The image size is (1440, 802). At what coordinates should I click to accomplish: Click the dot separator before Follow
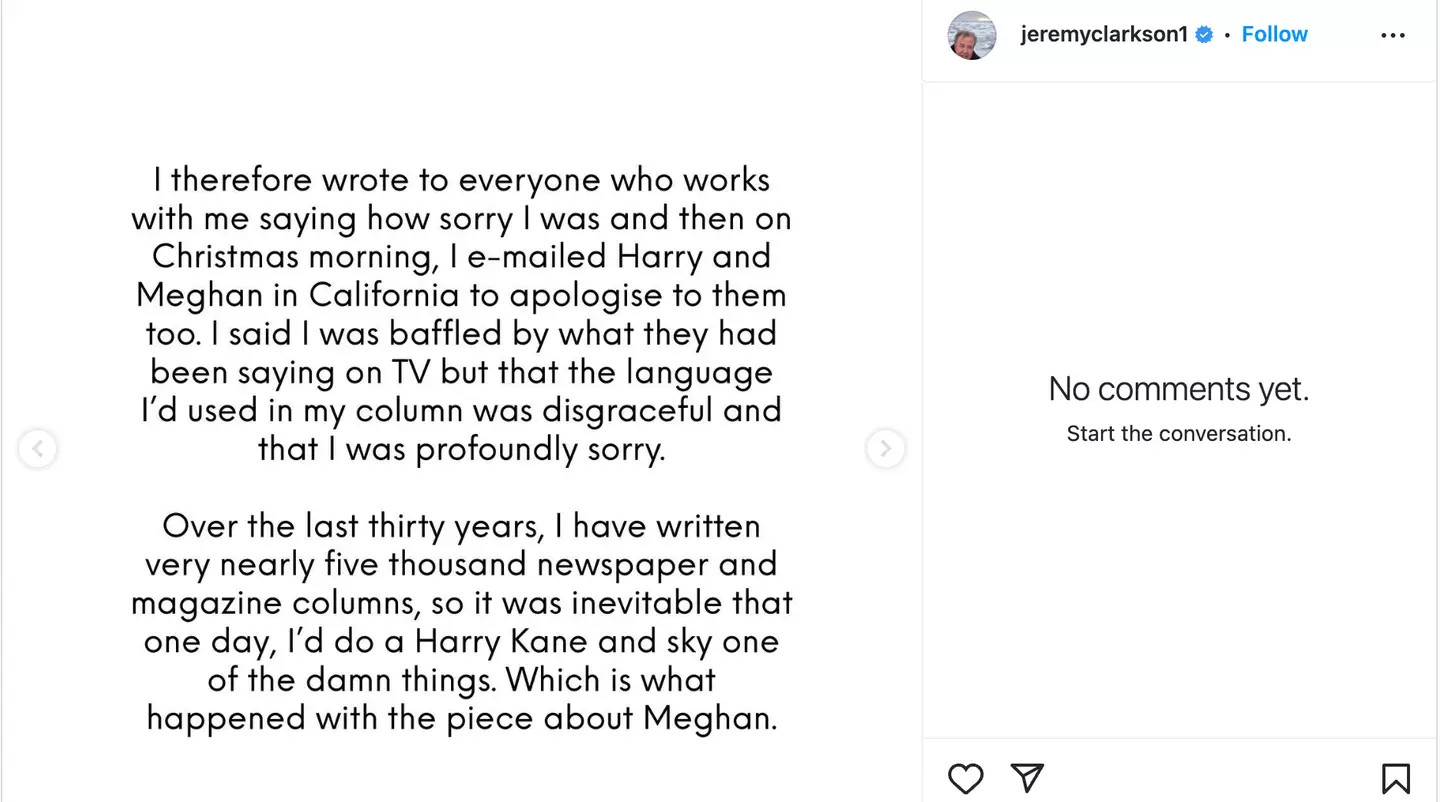(x=1227, y=35)
